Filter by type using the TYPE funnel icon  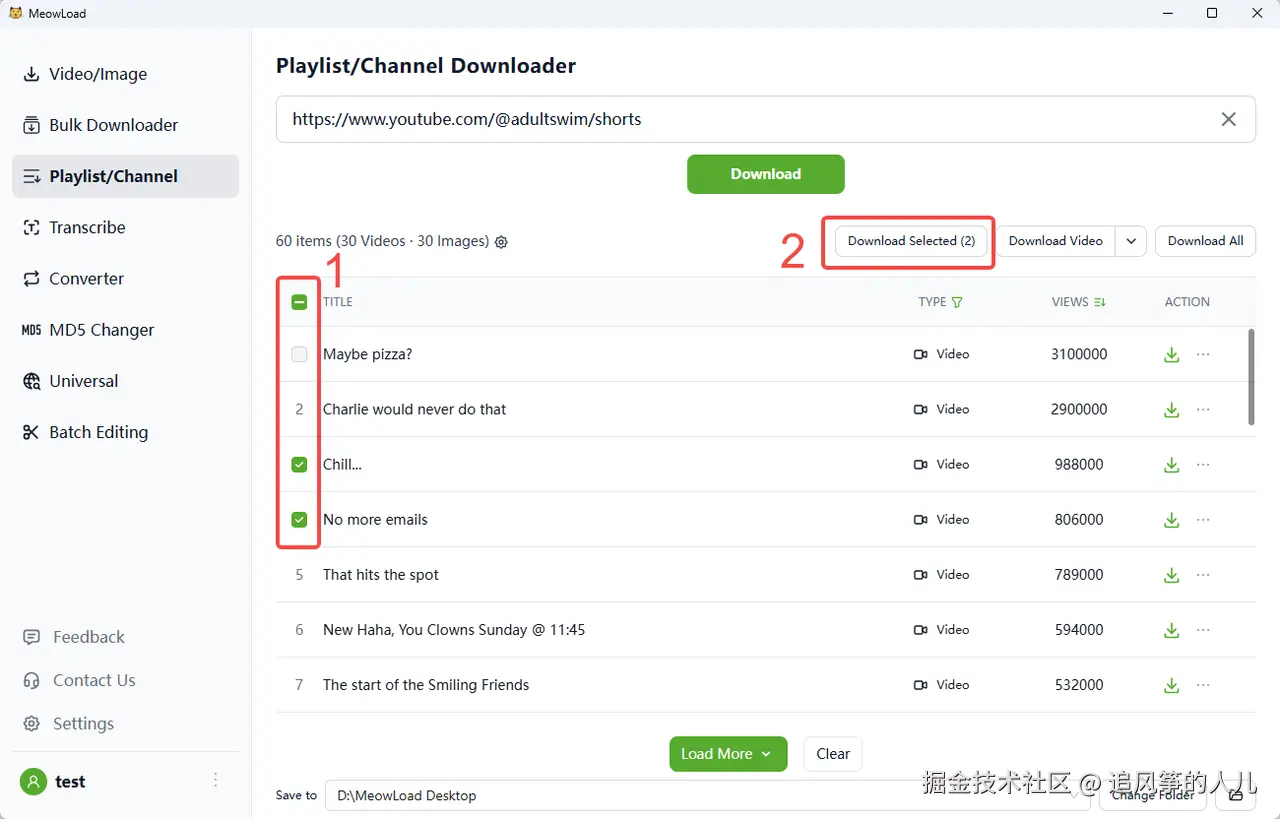pyautogui.click(x=957, y=302)
